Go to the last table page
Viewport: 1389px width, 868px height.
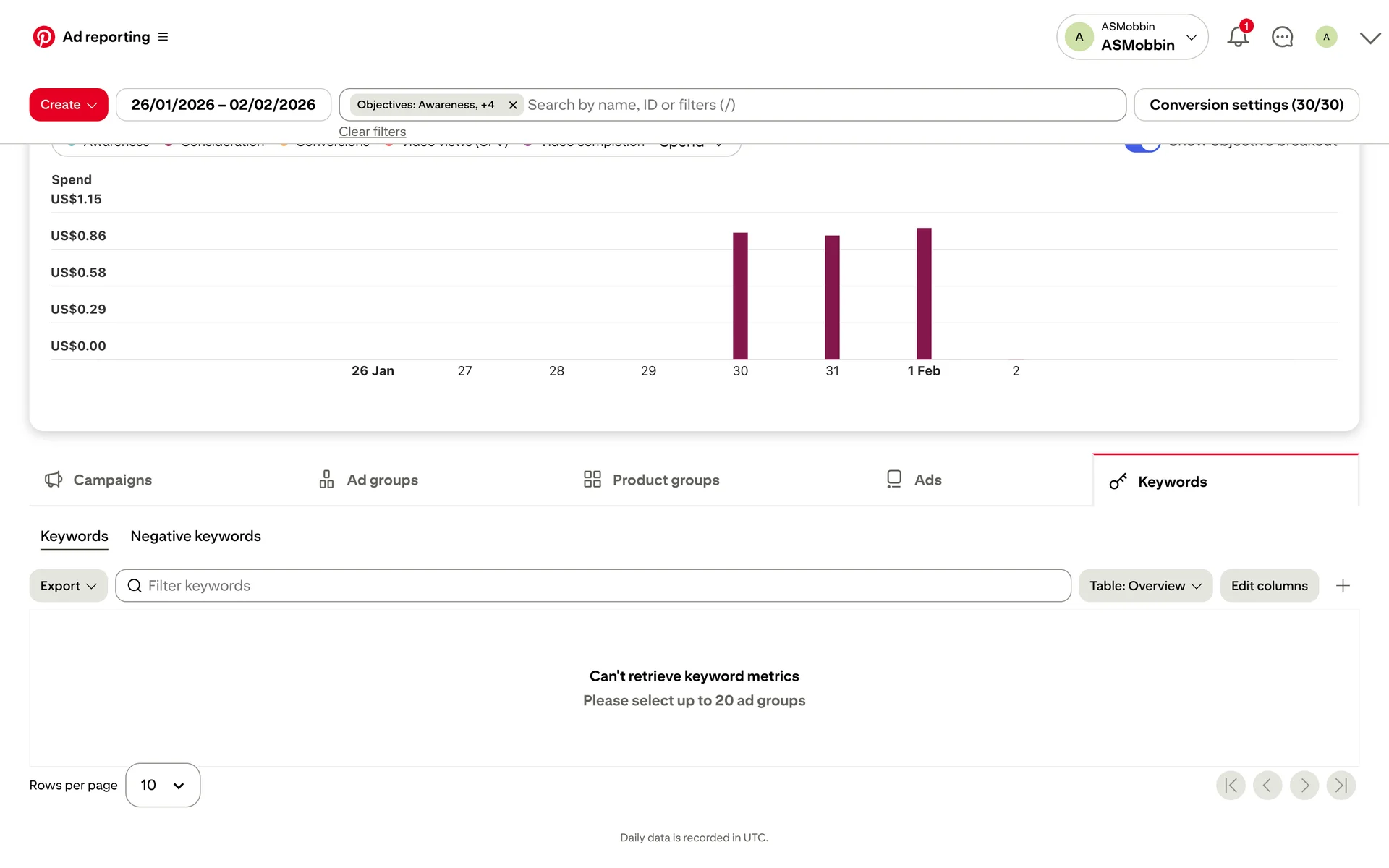(x=1341, y=786)
